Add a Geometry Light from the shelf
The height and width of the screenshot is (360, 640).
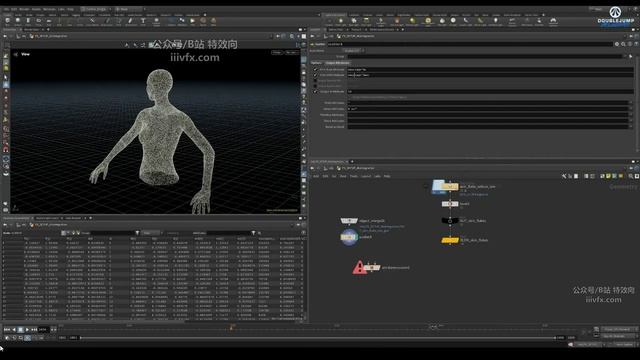(x=381, y=22)
